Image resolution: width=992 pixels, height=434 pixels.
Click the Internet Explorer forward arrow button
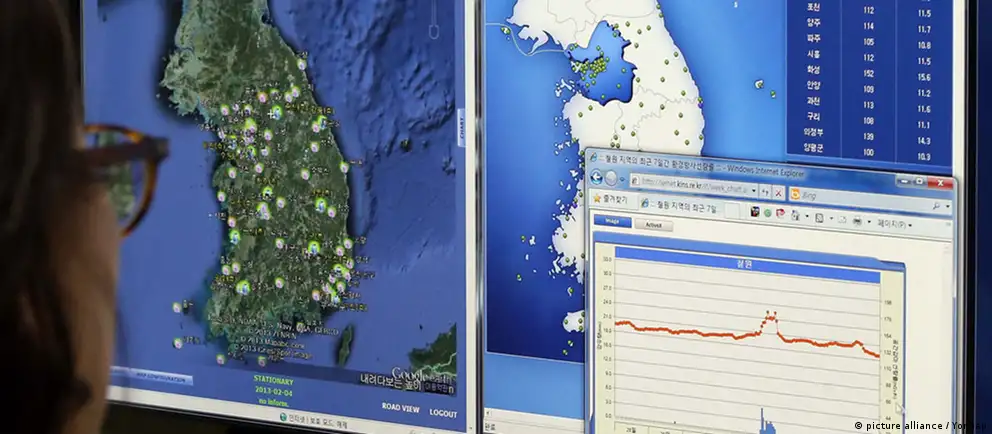(x=612, y=178)
